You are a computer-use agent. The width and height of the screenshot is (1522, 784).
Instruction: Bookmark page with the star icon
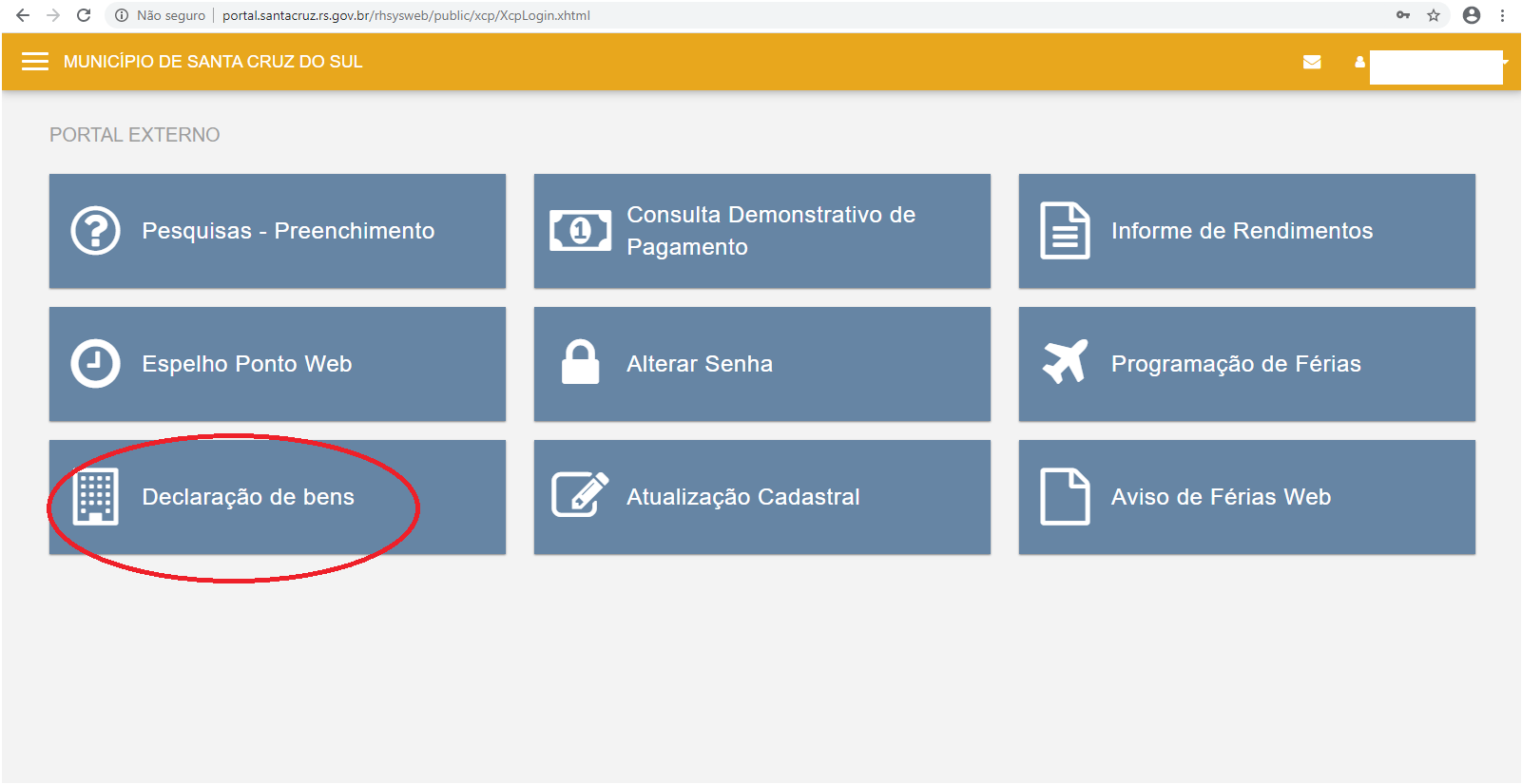pos(1434,15)
